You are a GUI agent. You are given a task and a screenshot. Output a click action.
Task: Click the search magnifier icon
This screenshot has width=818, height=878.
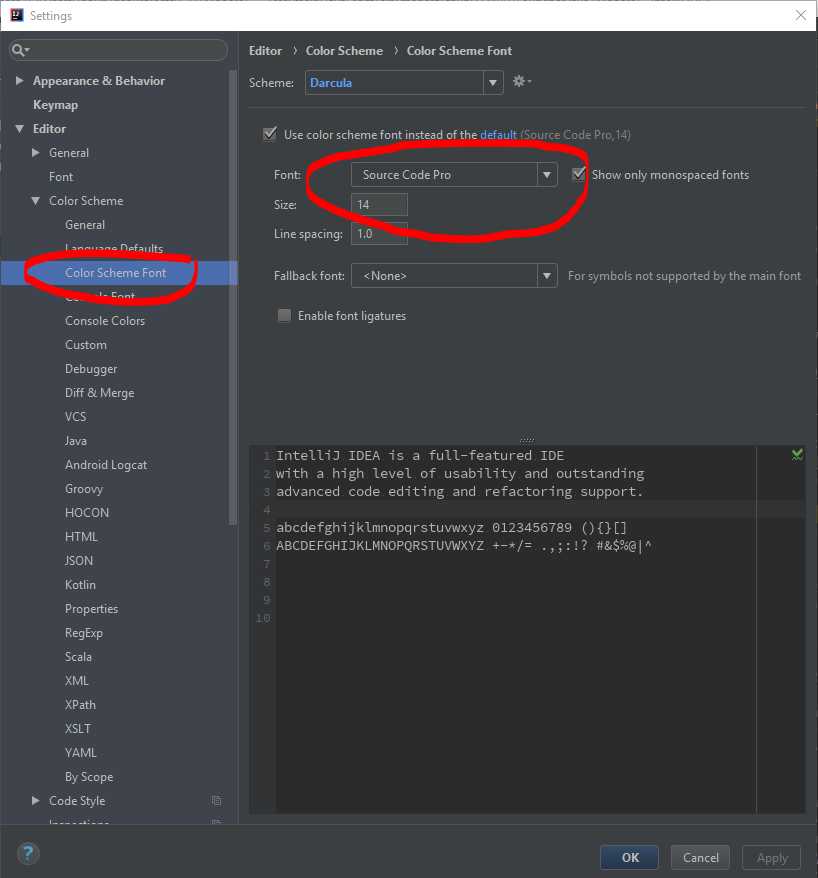(20, 50)
